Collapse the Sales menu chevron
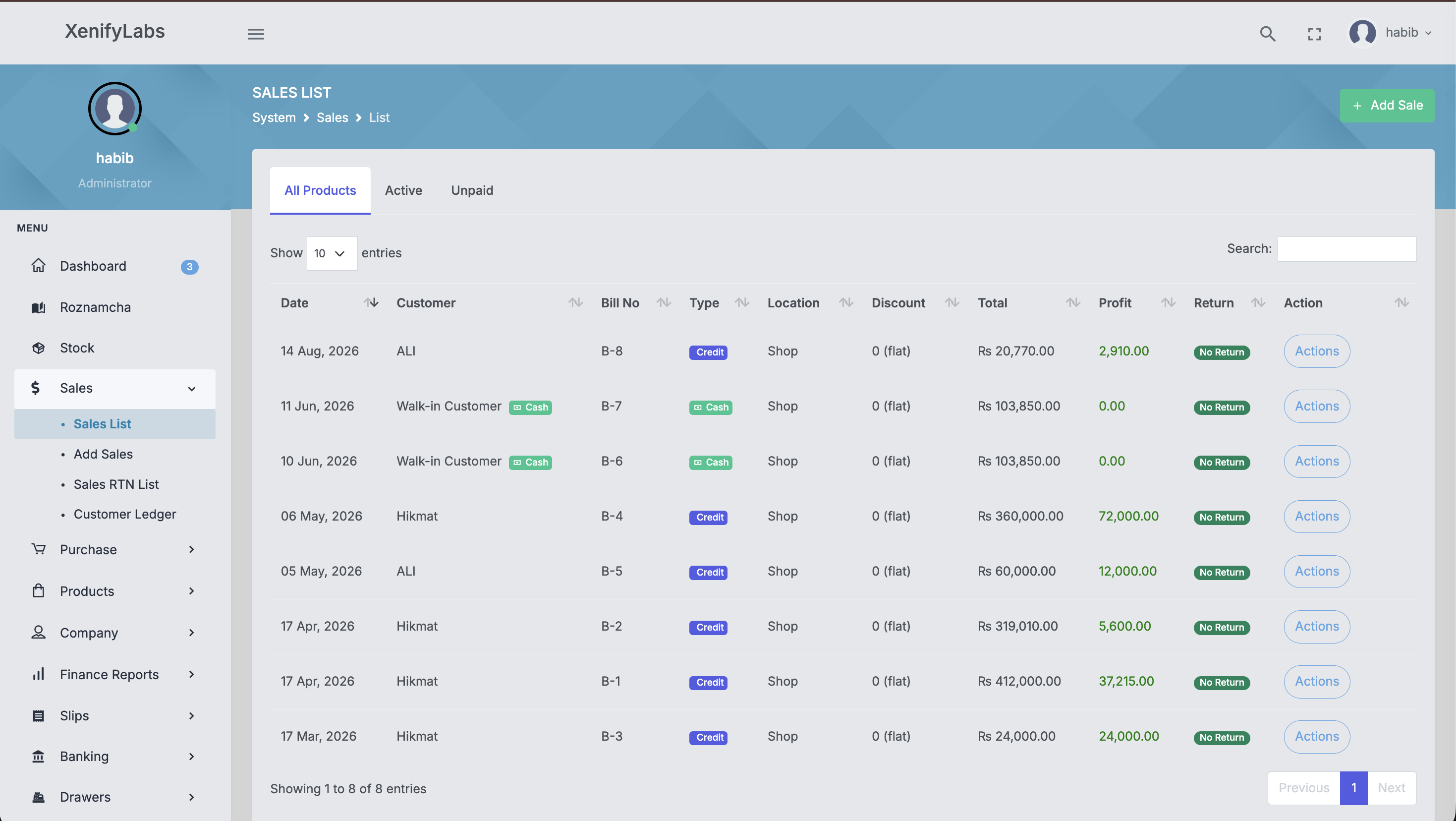This screenshot has height=821, width=1456. (x=192, y=389)
